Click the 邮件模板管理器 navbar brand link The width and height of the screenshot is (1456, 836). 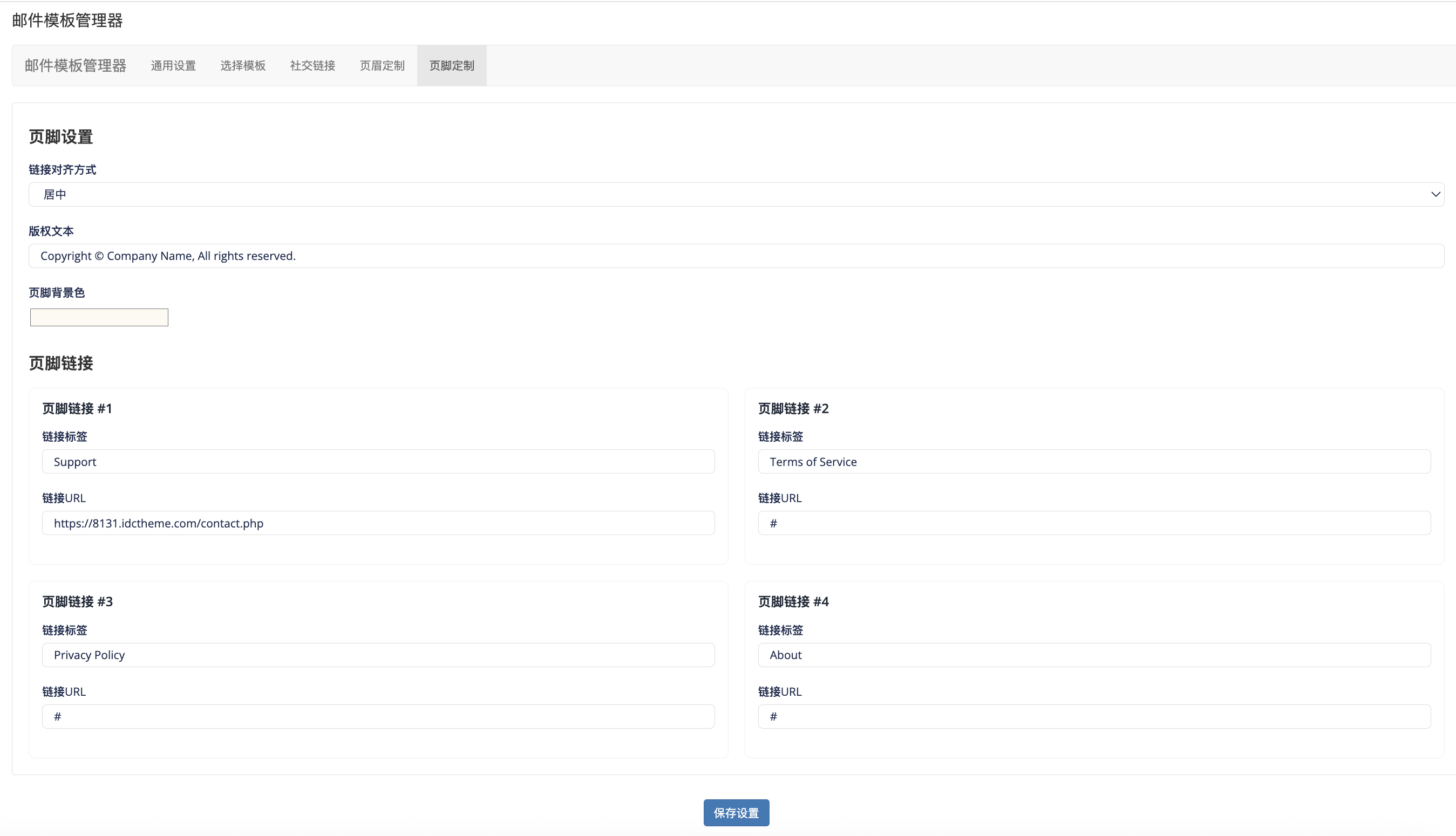[x=75, y=65]
